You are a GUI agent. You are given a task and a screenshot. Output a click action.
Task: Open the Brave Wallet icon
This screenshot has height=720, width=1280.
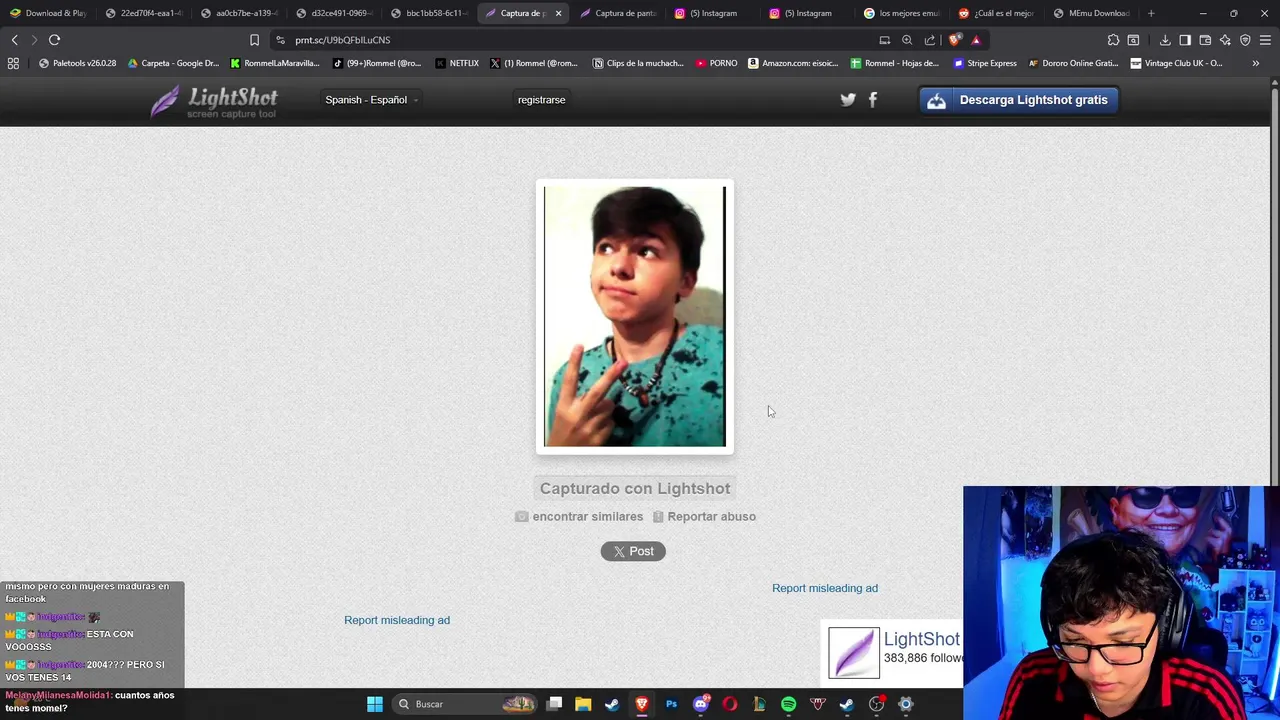1205,40
